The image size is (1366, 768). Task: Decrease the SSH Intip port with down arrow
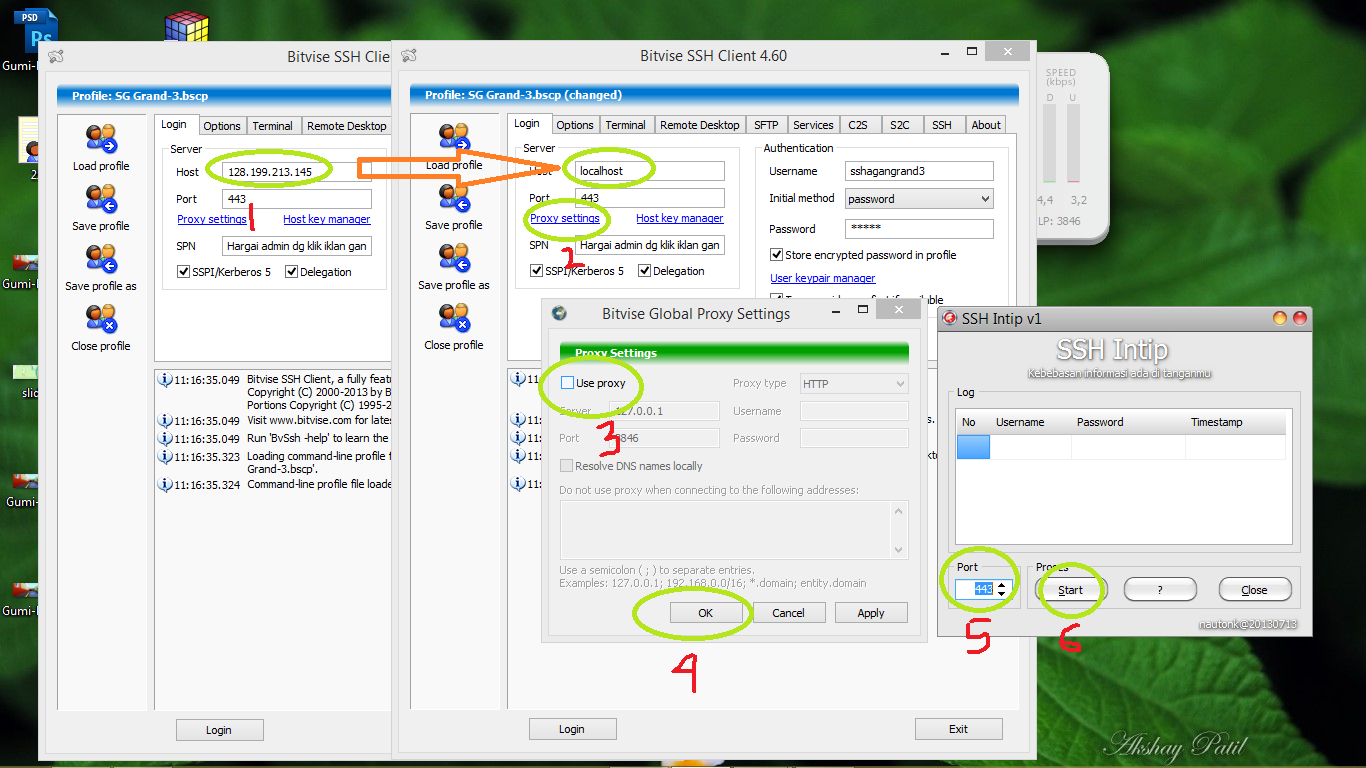(1002, 594)
